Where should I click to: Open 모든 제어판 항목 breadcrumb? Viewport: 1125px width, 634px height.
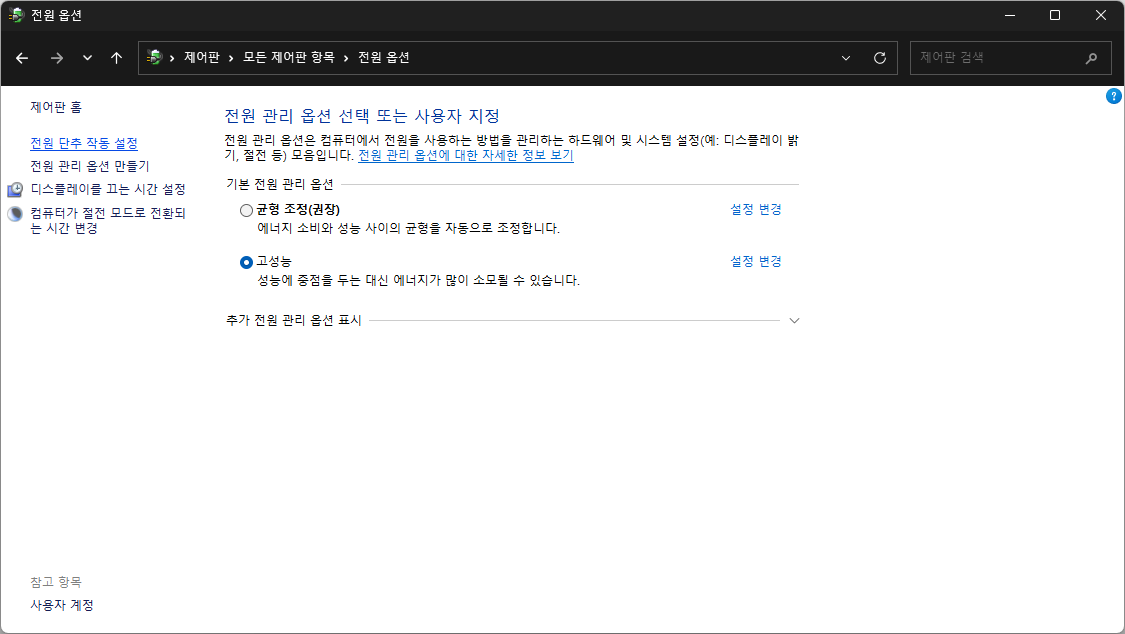pos(288,57)
